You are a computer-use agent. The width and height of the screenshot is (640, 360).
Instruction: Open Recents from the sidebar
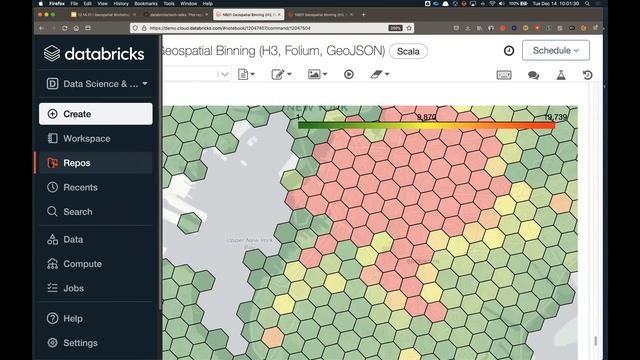(96, 187)
